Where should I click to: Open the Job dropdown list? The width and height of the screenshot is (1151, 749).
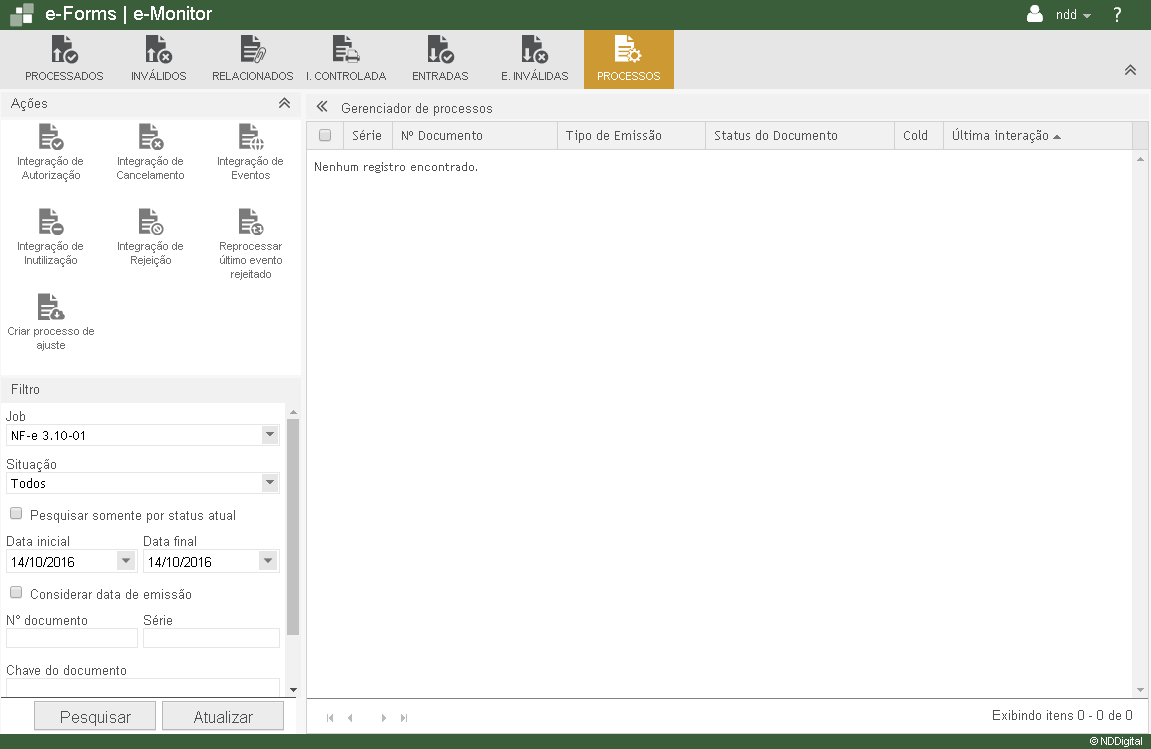pyautogui.click(x=269, y=435)
